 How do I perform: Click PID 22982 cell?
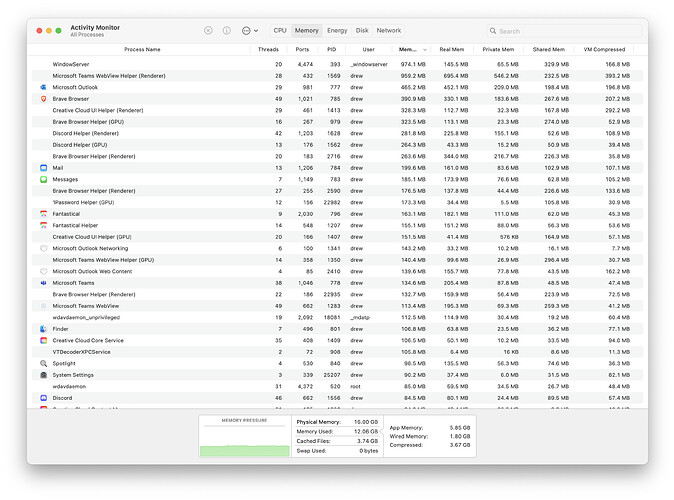[x=332, y=202]
